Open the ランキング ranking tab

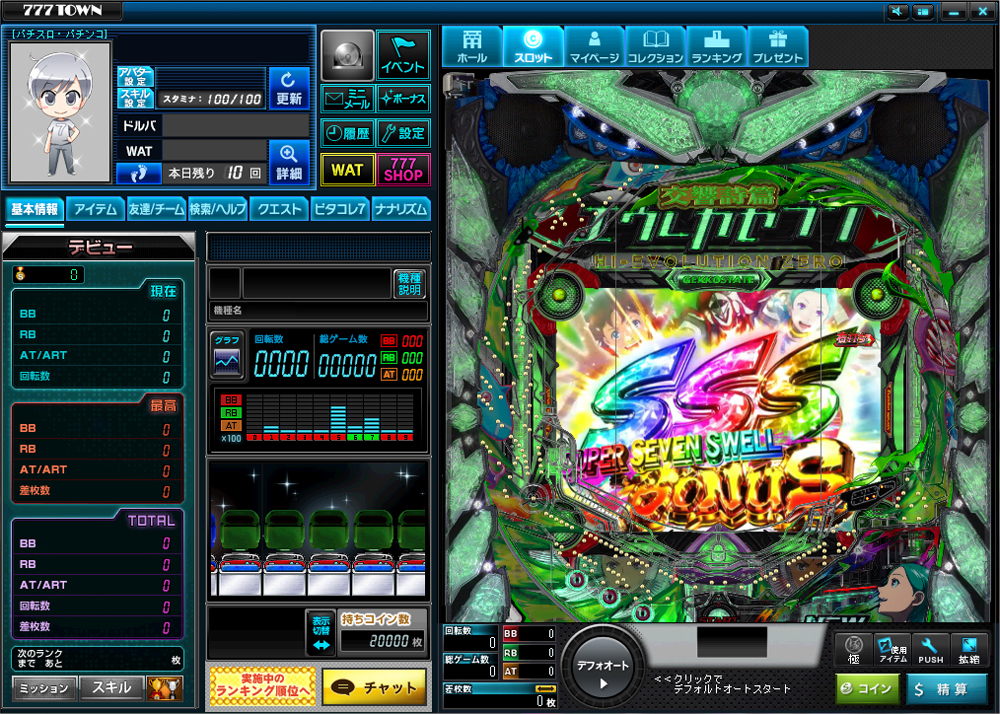click(x=717, y=47)
